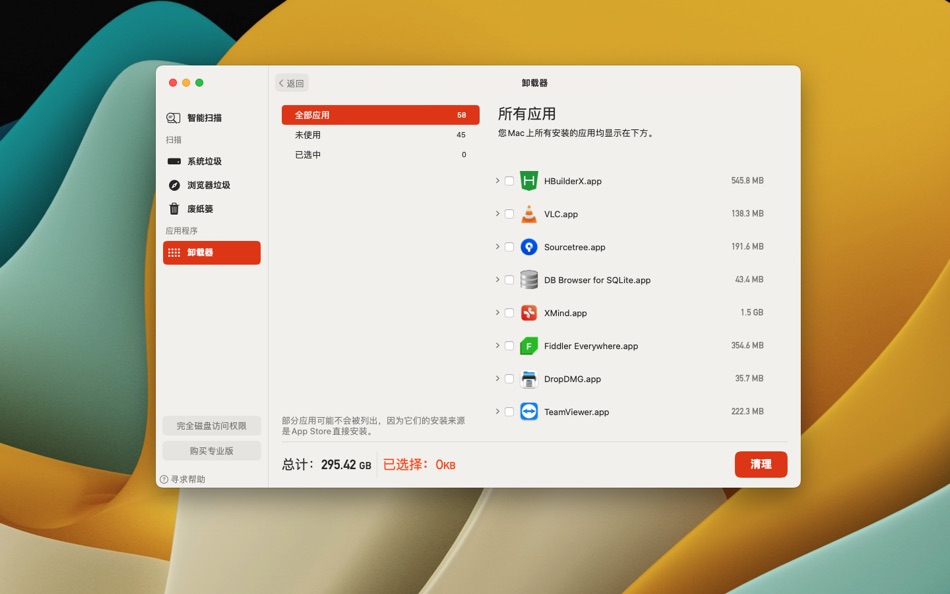Click 购买专业版 button
950x594 pixels.
(x=211, y=451)
